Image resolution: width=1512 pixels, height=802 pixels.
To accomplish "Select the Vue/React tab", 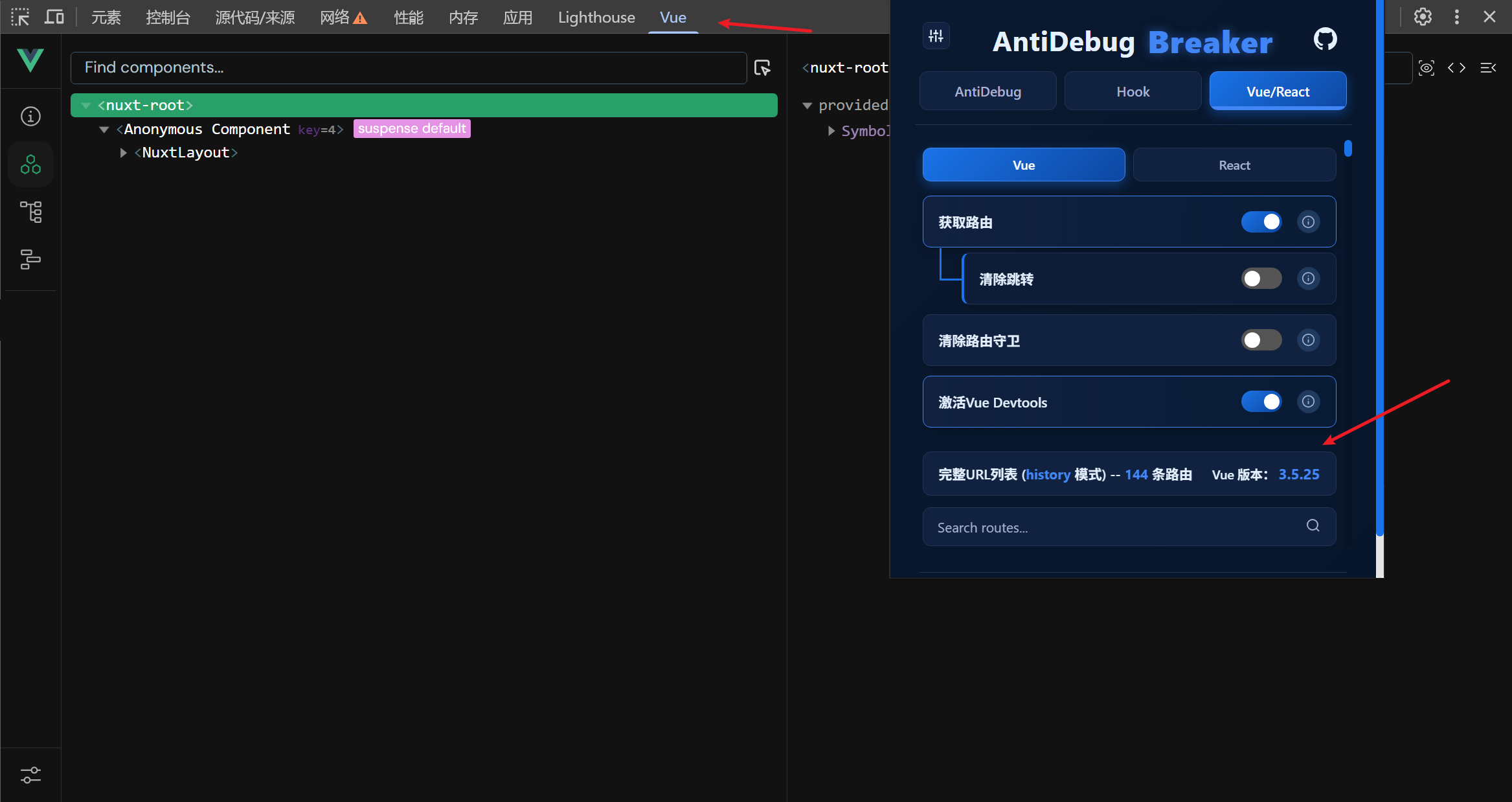I will pos(1278,91).
